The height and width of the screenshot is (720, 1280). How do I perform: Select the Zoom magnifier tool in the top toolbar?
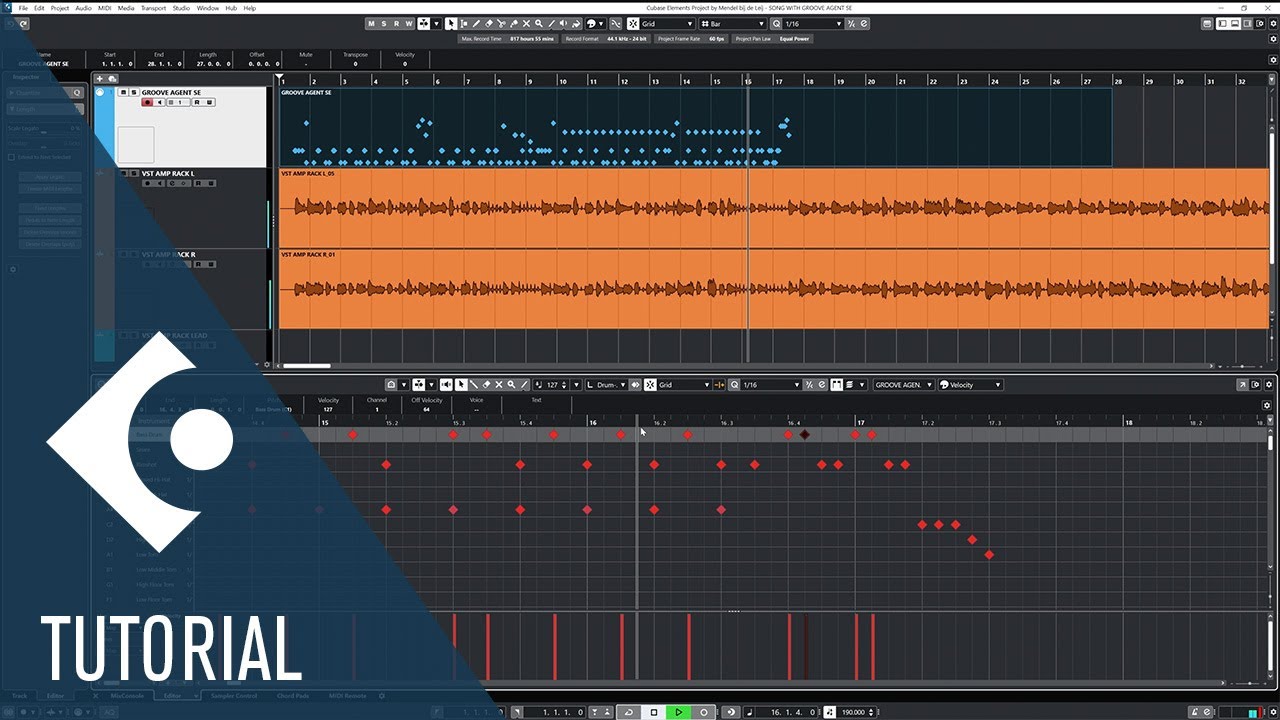539,23
